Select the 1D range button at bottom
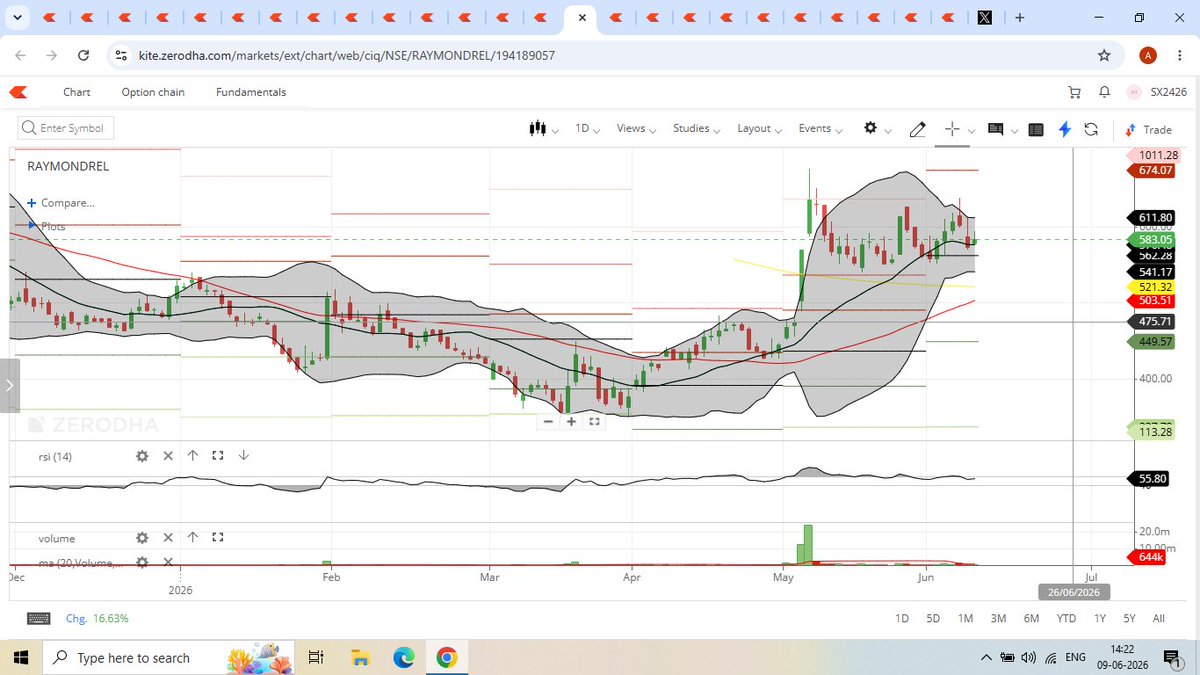The height and width of the screenshot is (675, 1200). point(901,619)
